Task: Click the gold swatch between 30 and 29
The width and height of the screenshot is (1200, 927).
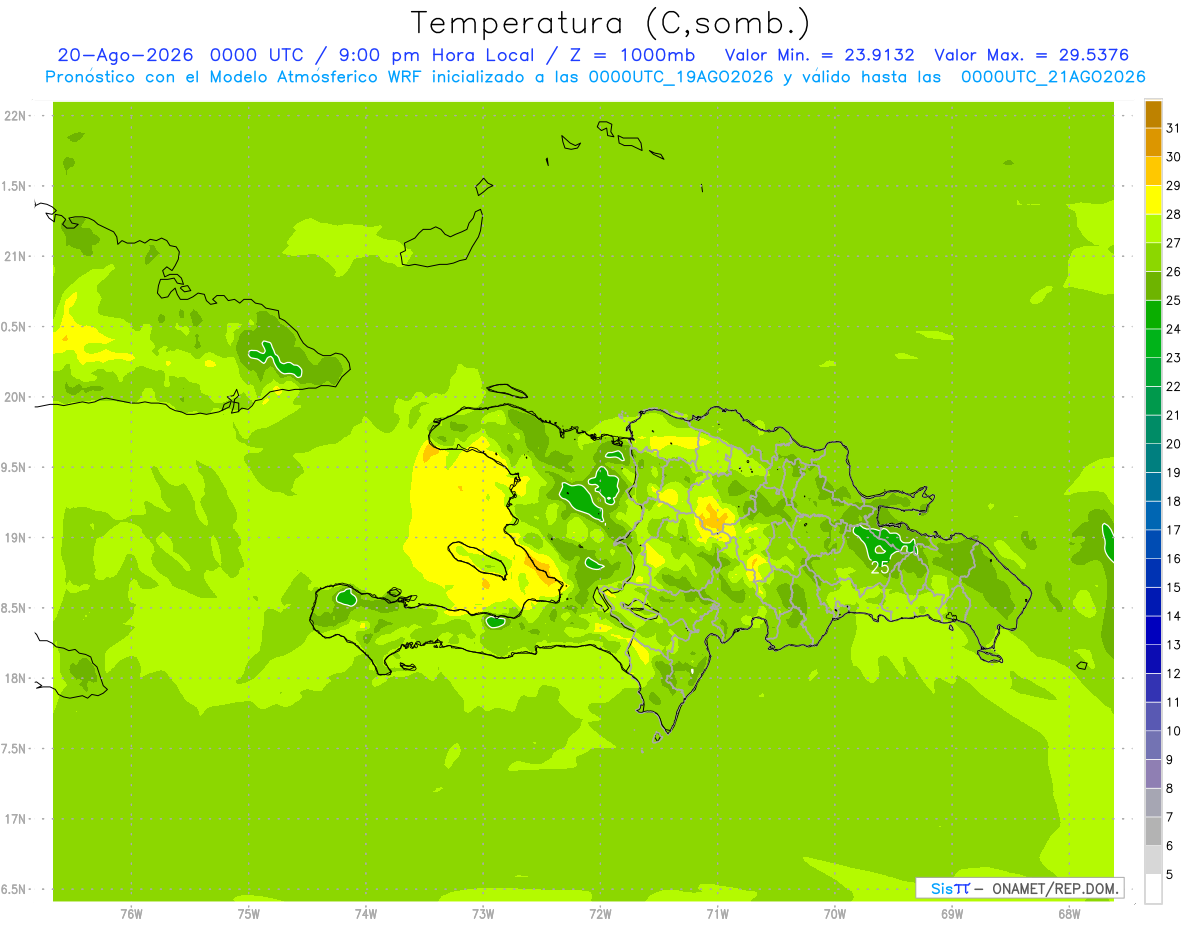Action: tap(1153, 172)
